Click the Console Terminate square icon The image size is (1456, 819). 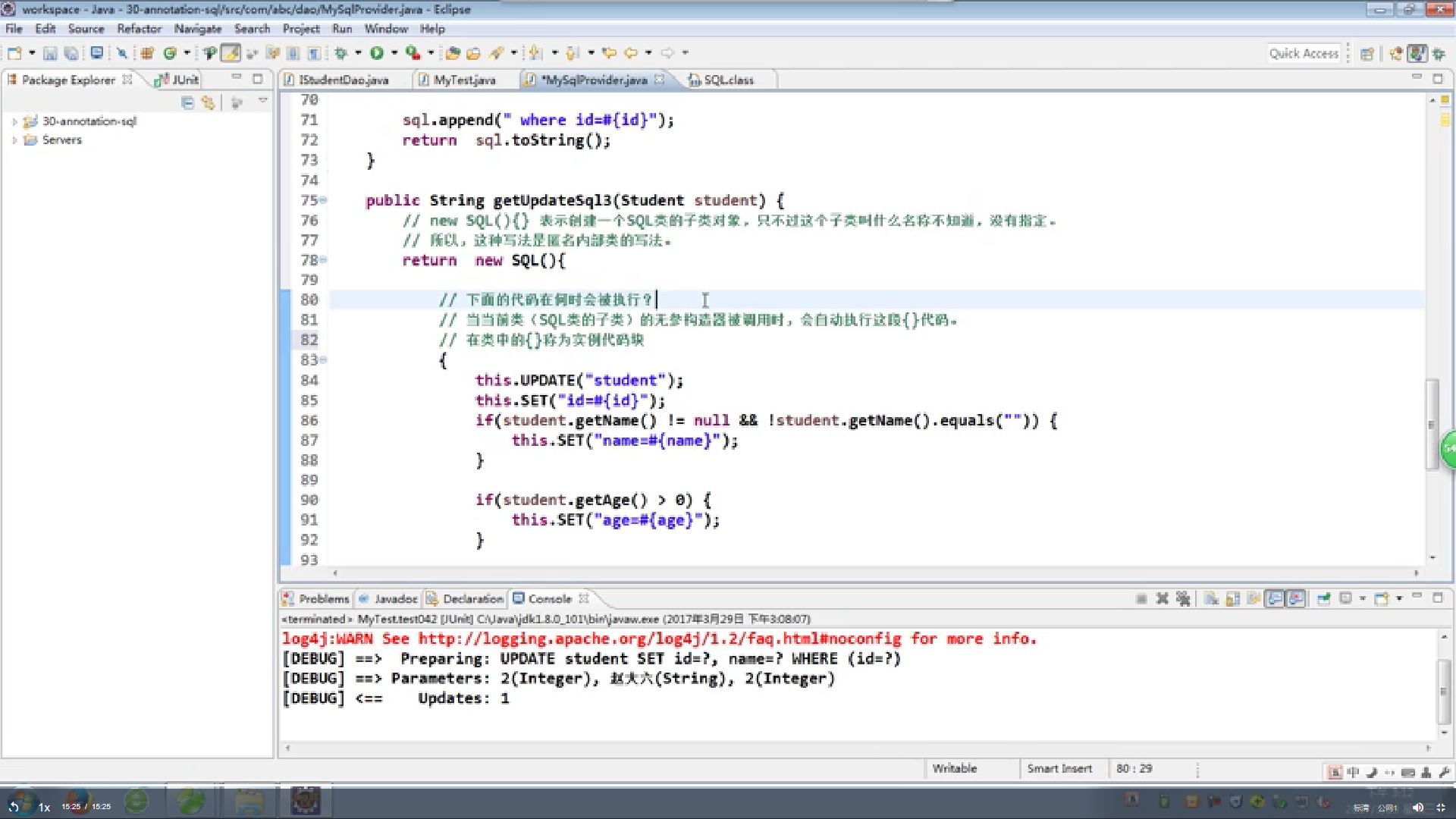pos(1141,599)
